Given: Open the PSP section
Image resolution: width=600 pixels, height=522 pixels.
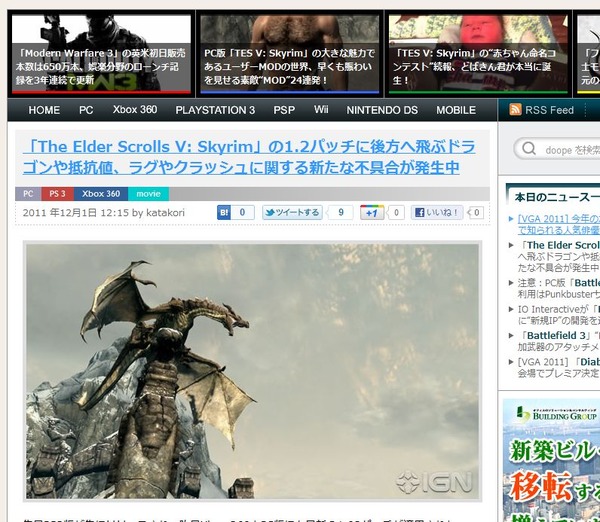Looking at the screenshot, I should (284, 110).
